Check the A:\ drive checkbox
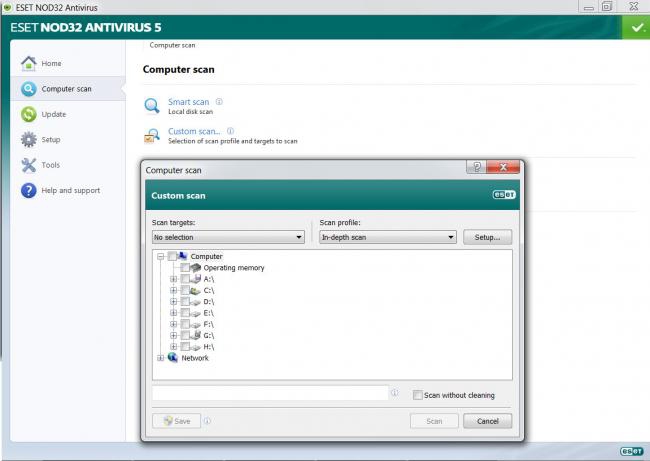Viewport: 650px width, 461px height. (x=185, y=279)
